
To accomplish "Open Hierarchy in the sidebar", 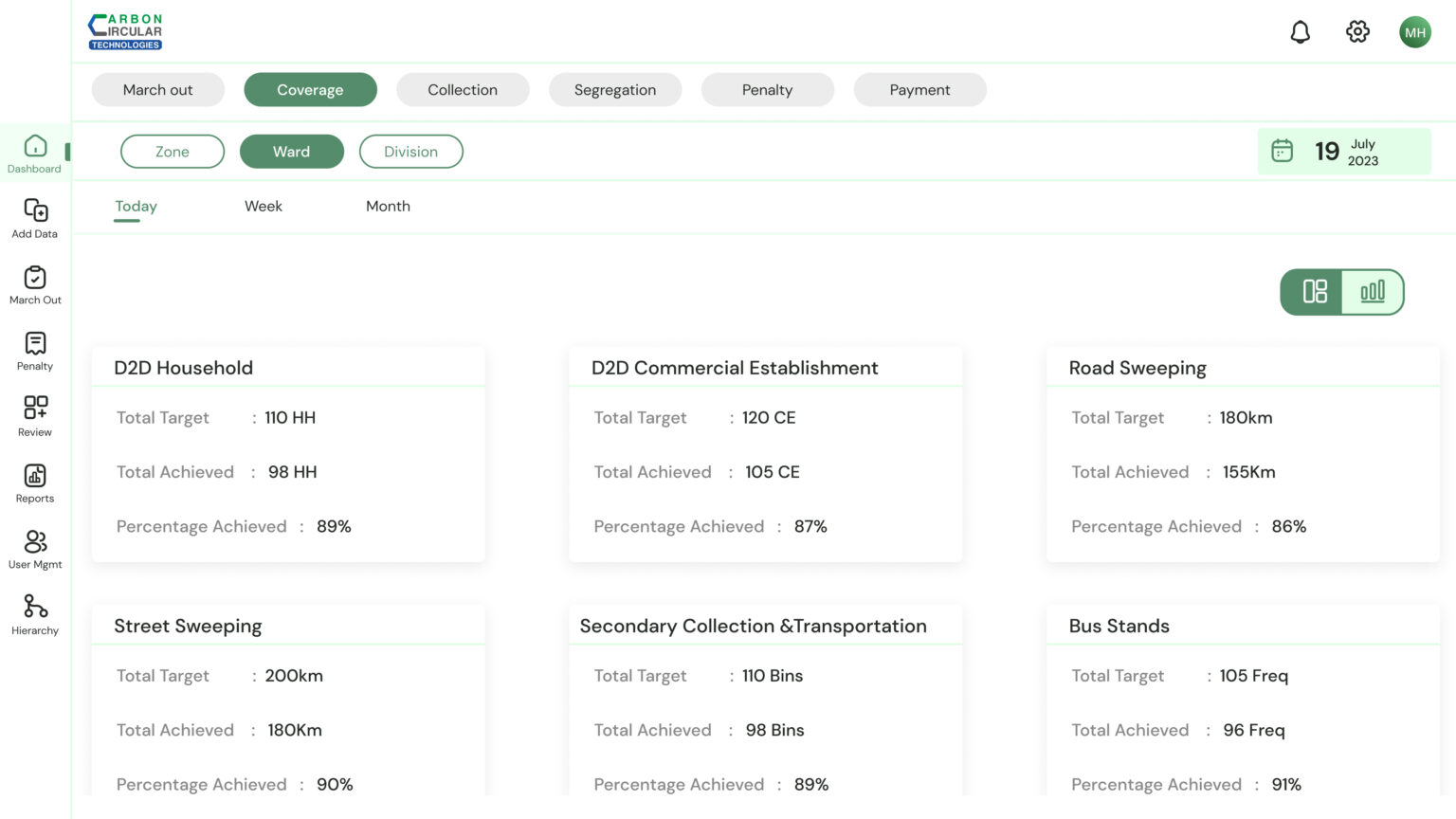I will (x=35, y=615).
